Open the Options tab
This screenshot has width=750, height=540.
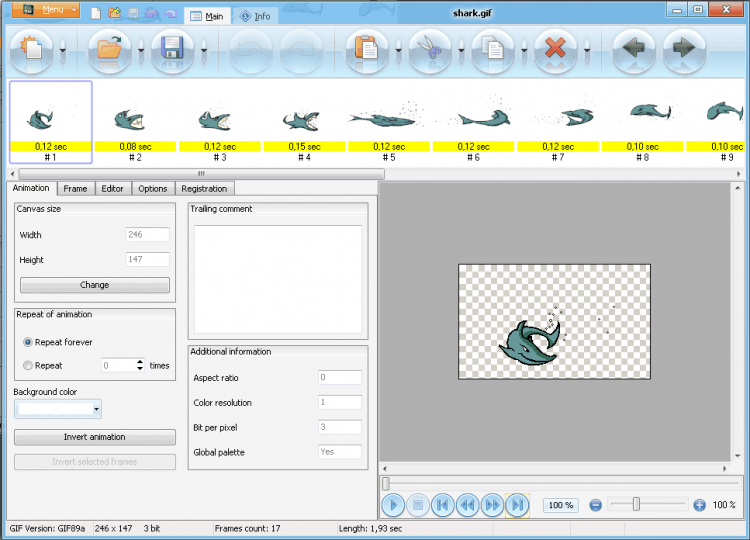(x=153, y=189)
